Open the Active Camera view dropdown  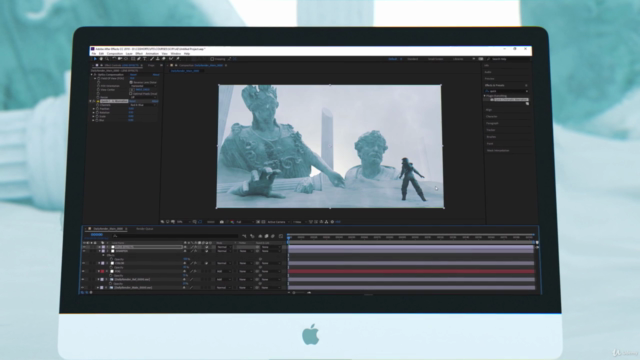point(278,222)
